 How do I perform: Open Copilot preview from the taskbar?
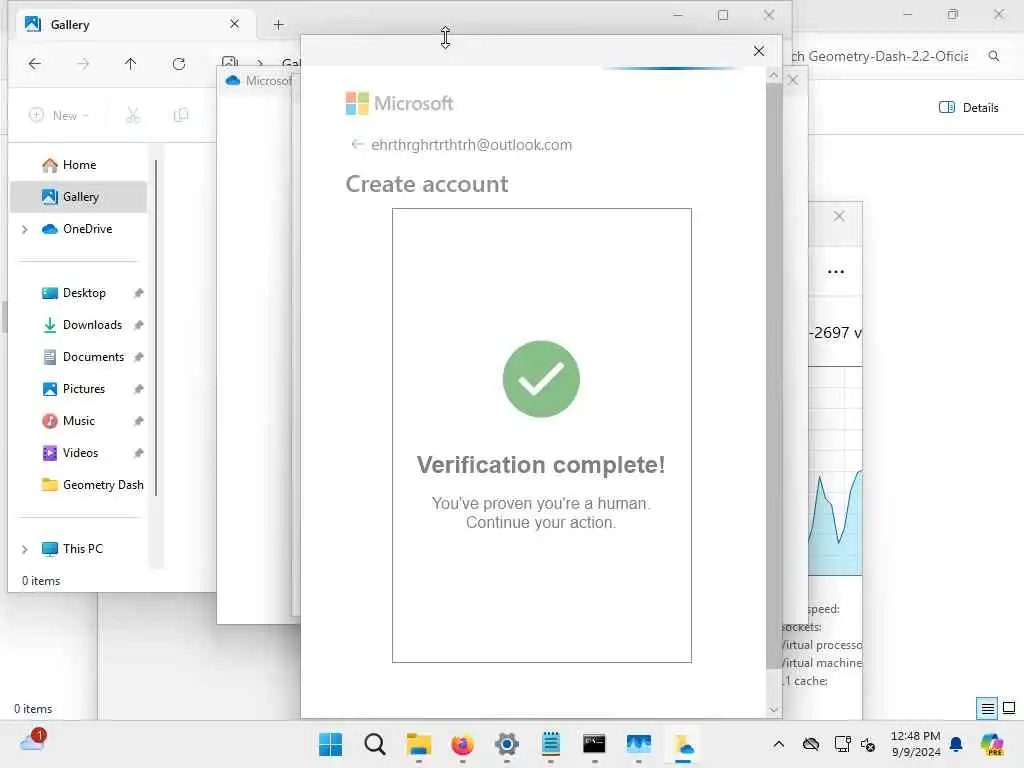(992, 744)
